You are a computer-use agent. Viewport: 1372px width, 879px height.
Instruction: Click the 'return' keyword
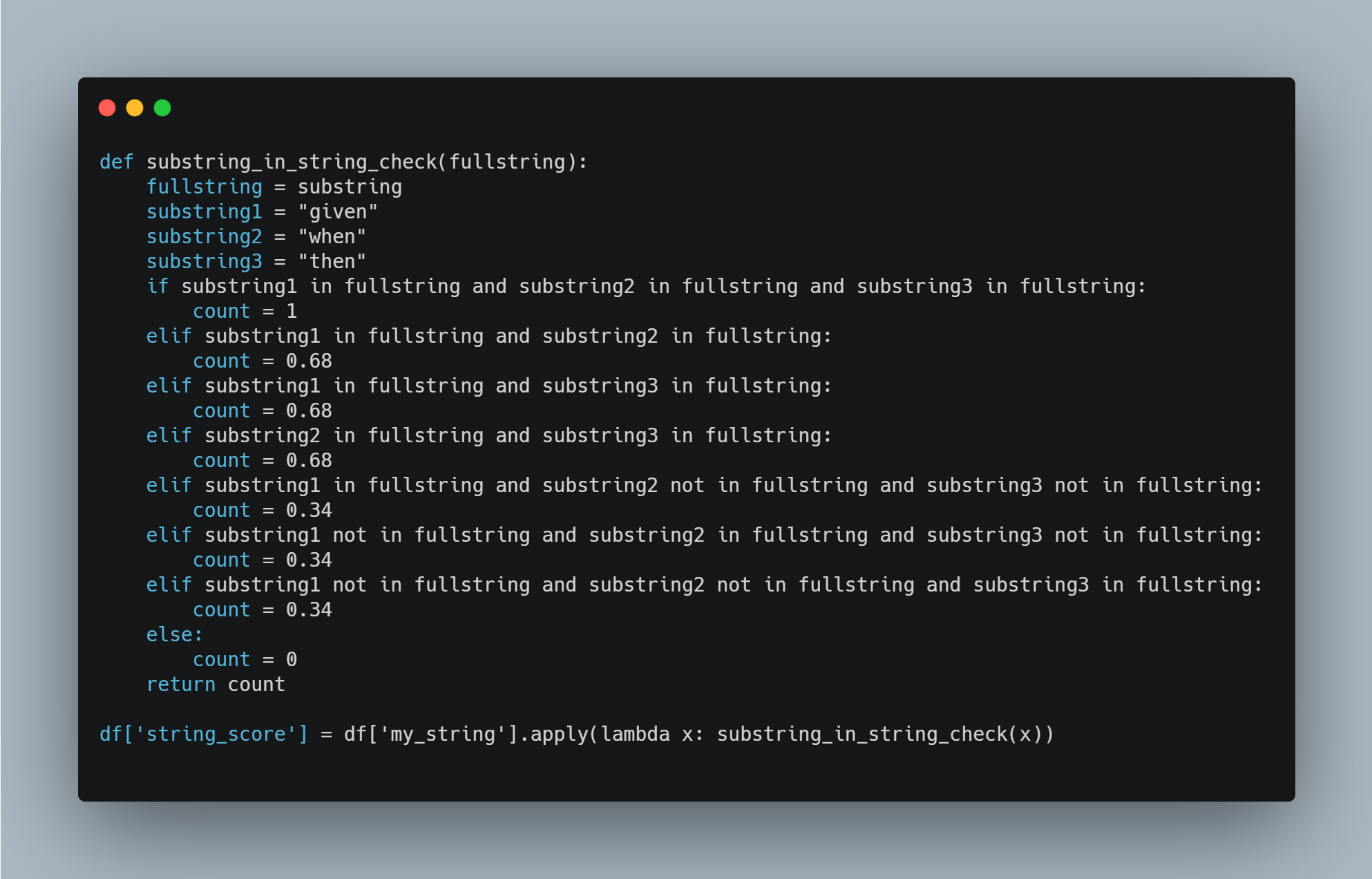click(x=180, y=684)
